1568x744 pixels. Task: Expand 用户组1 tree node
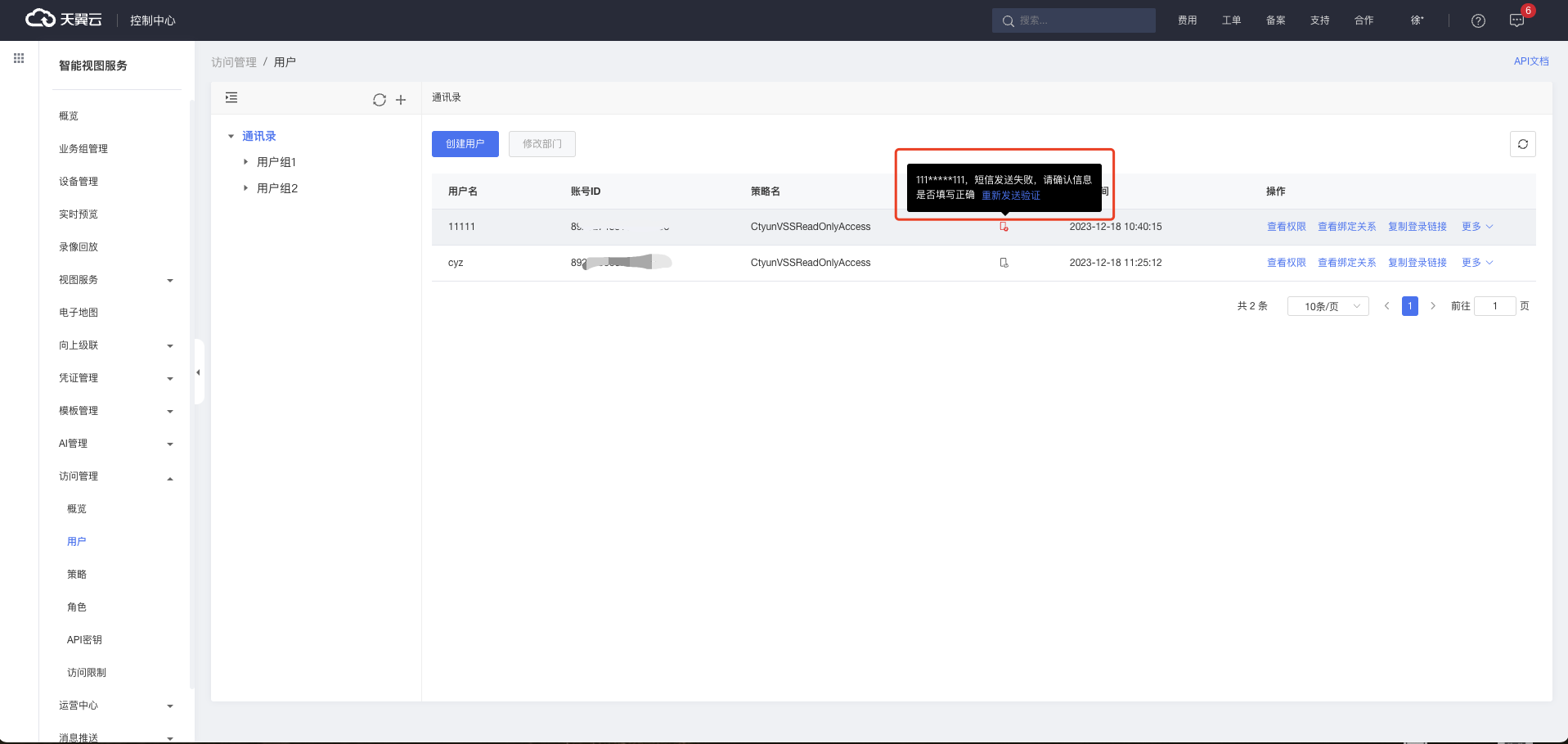(x=245, y=162)
